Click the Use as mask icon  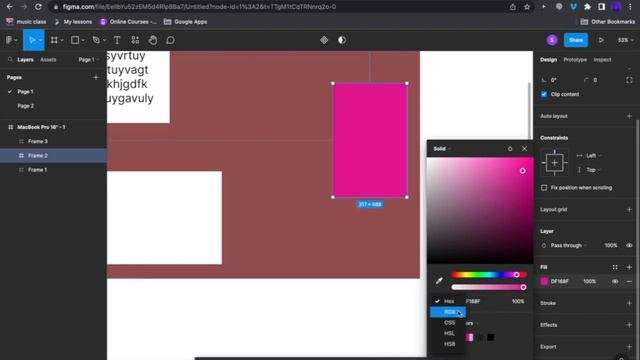click(x=342, y=40)
